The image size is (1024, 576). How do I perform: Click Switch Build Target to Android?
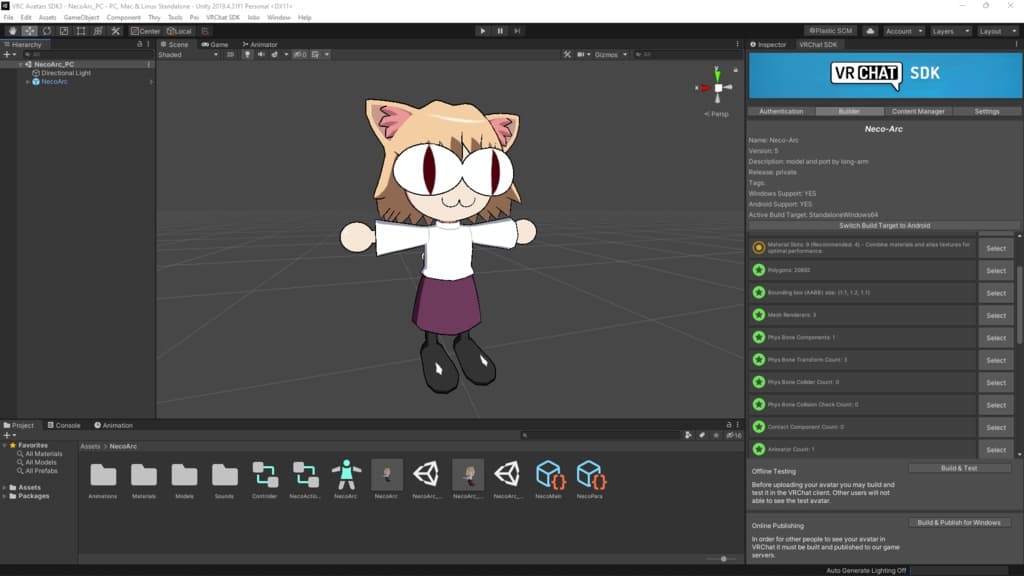pos(884,226)
